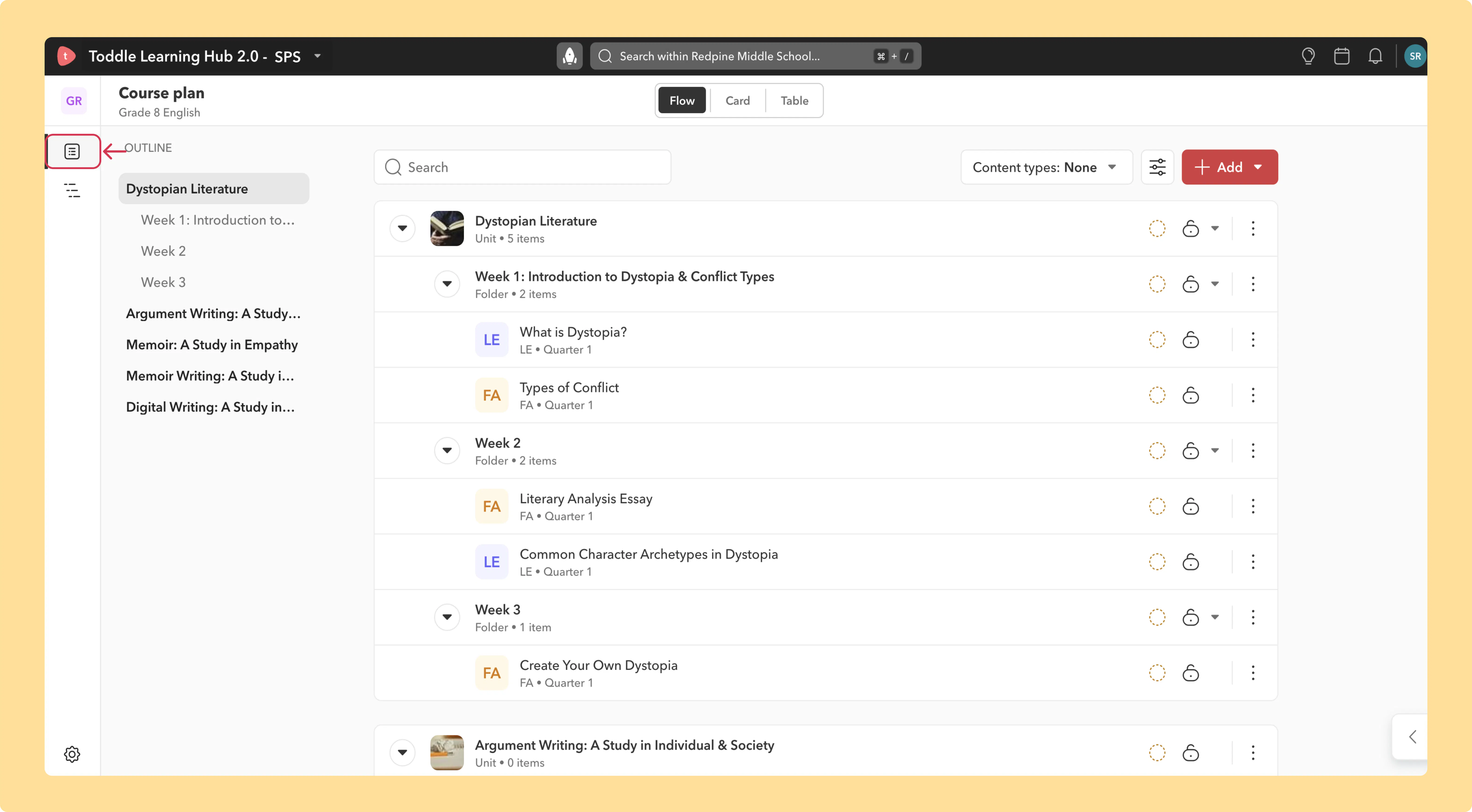Viewport: 1472px width, 812px height.
Task: Open the lightbulb tips icon
Action: tap(1308, 56)
